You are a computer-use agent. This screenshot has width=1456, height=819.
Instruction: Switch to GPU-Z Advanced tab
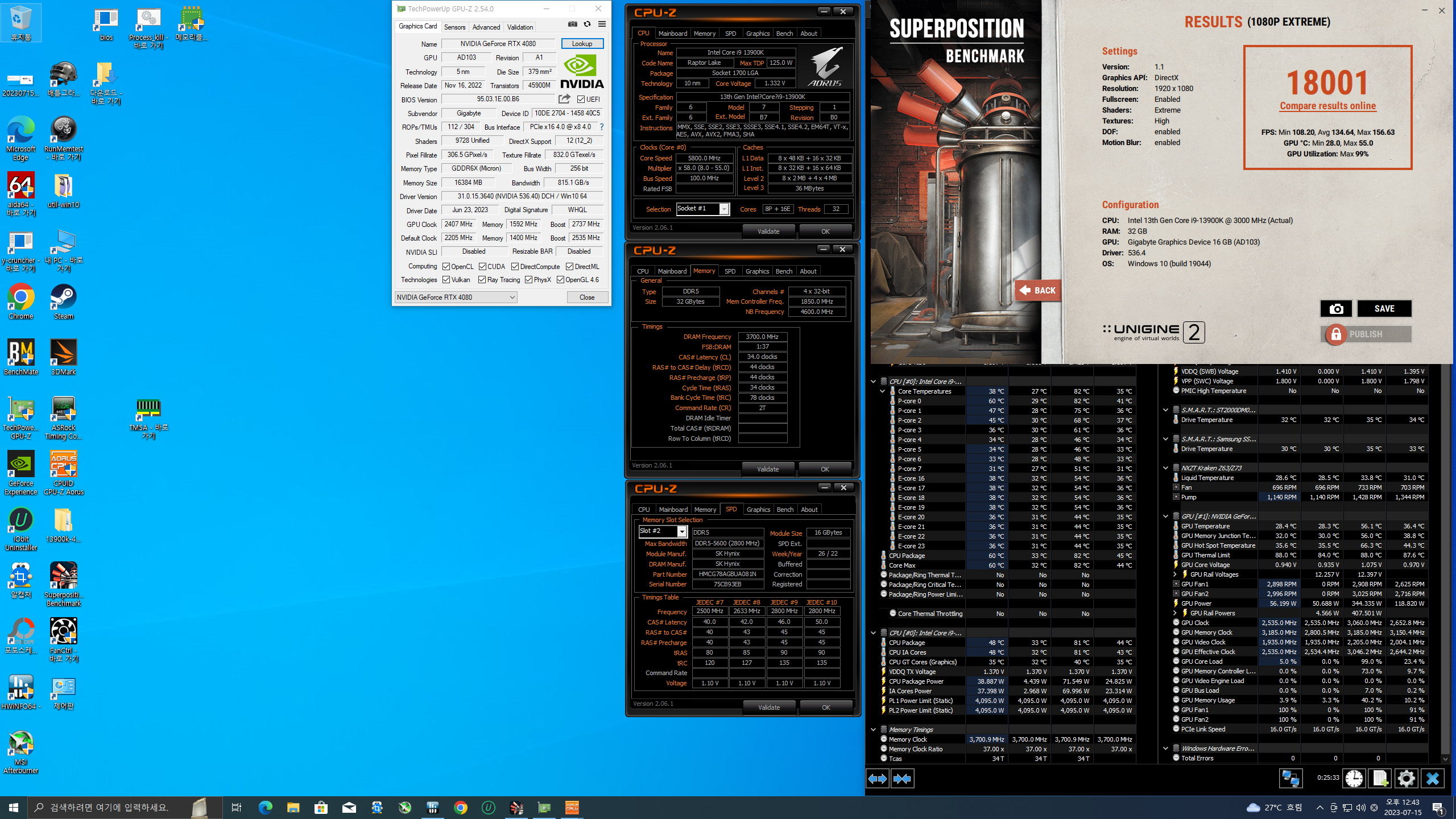(x=486, y=27)
